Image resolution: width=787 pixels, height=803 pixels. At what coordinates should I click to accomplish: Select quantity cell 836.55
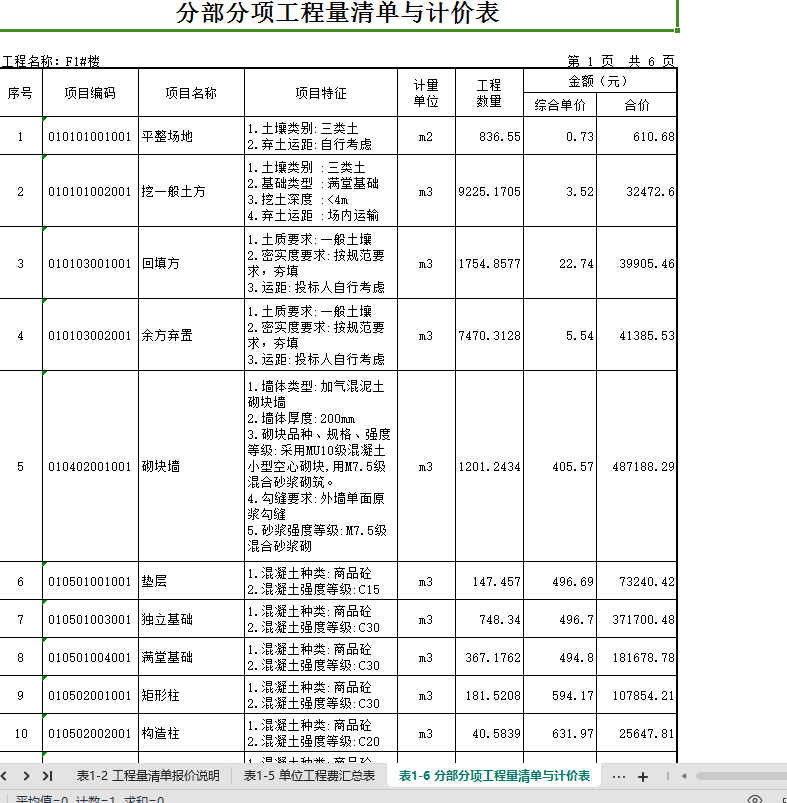coord(489,136)
